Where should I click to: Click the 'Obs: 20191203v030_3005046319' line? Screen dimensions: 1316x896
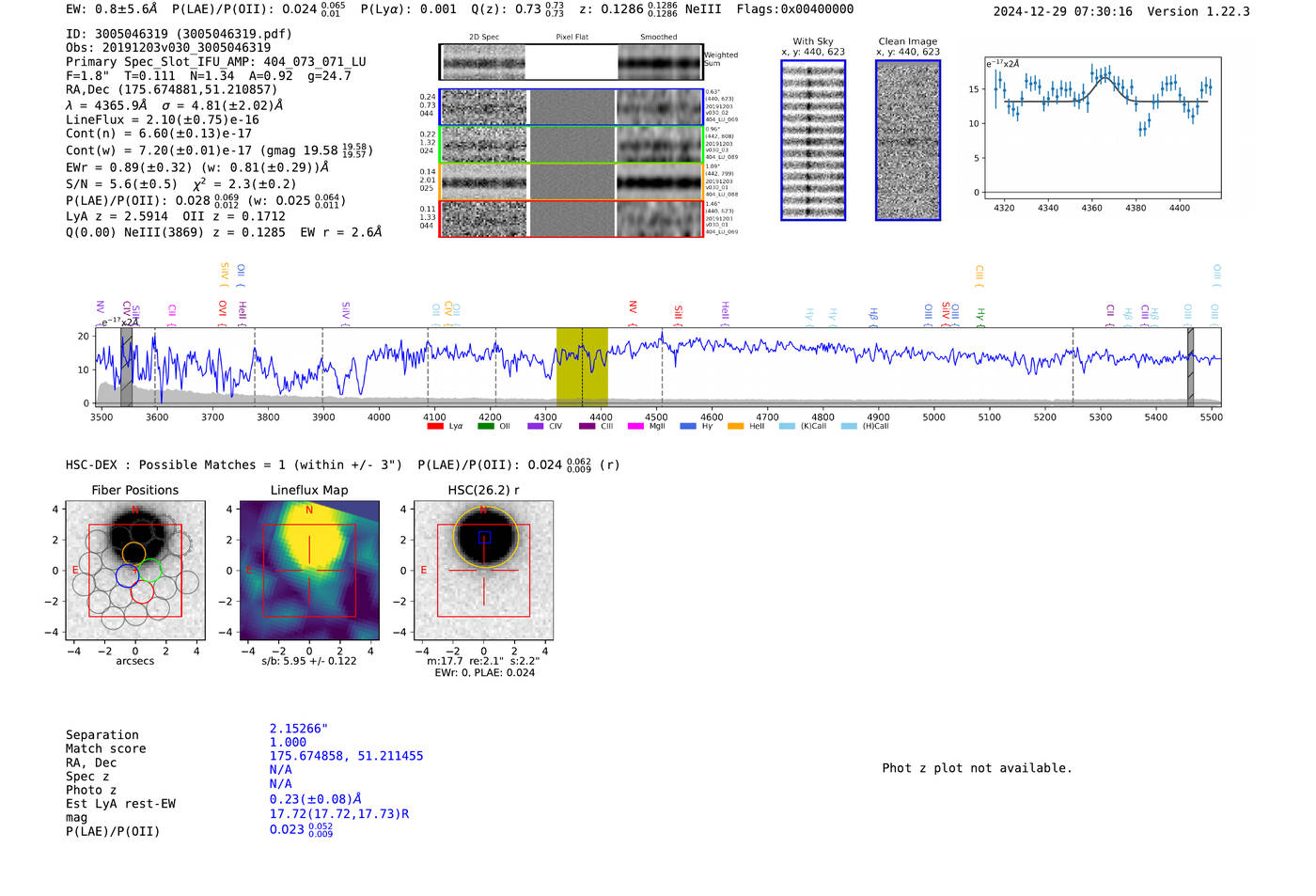168,47
